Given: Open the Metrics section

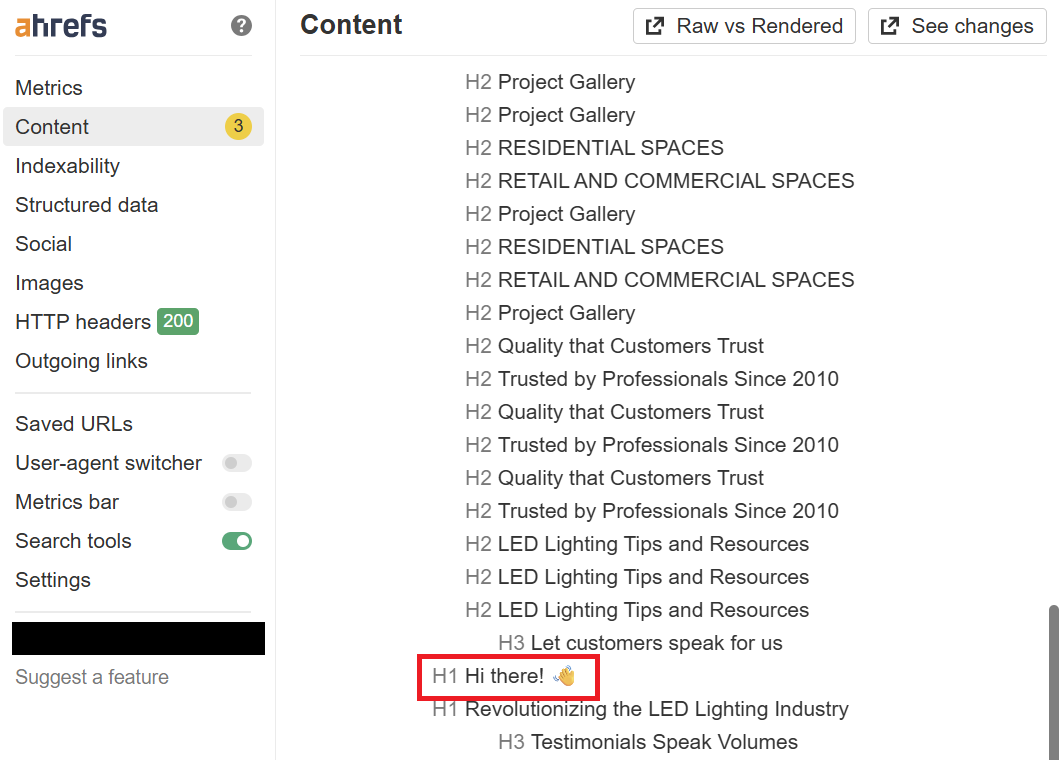Looking at the screenshot, I should (49, 88).
